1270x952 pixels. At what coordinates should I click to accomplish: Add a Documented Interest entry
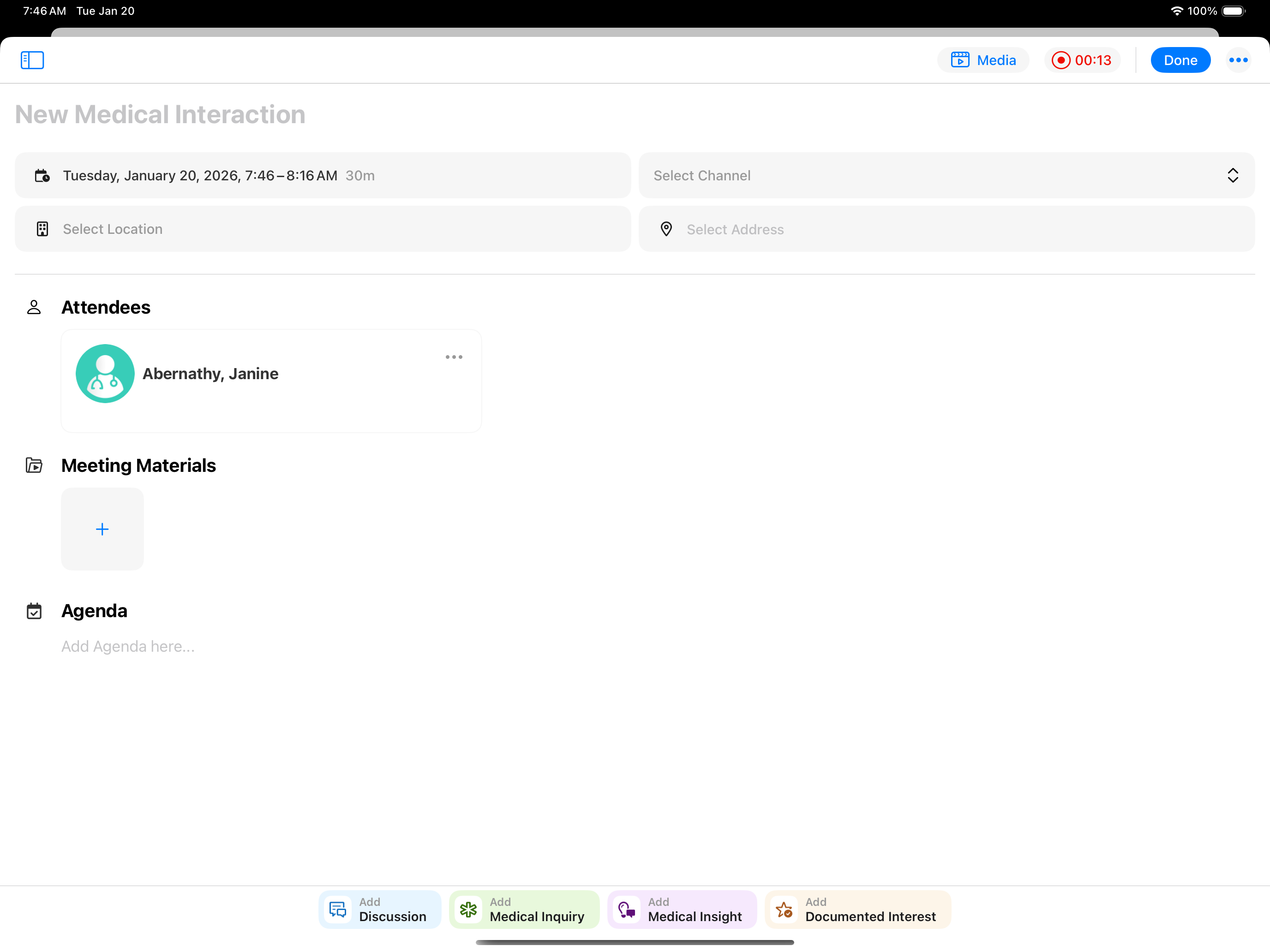pyautogui.click(x=857, y=910)
